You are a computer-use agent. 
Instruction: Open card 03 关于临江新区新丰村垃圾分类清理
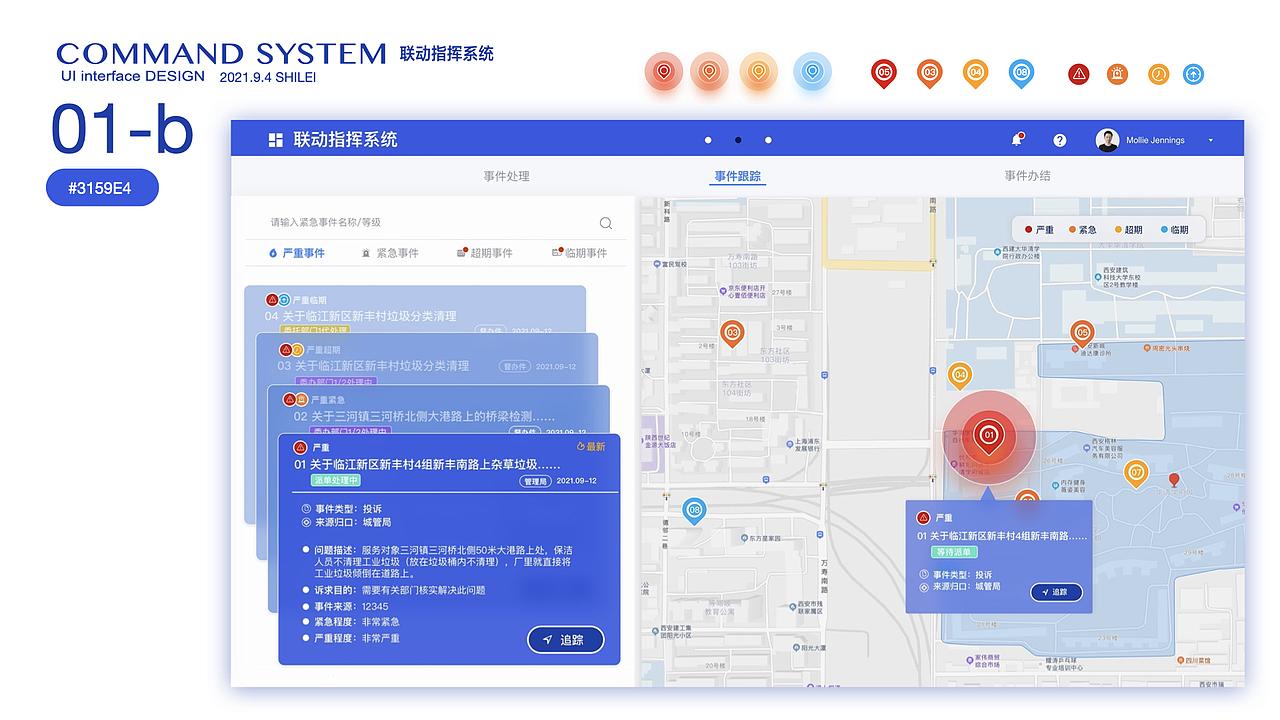coord(373,366)
